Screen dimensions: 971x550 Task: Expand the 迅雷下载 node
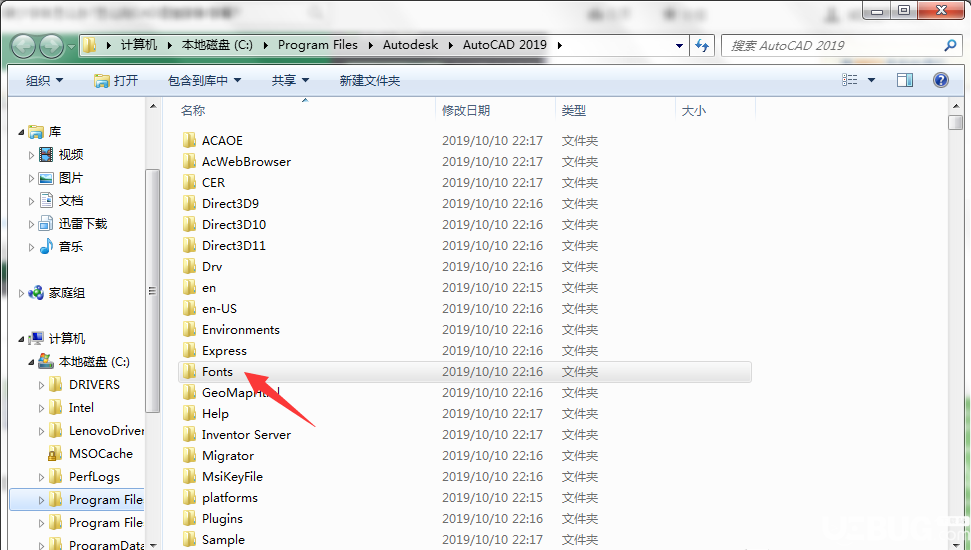[31, 224]
